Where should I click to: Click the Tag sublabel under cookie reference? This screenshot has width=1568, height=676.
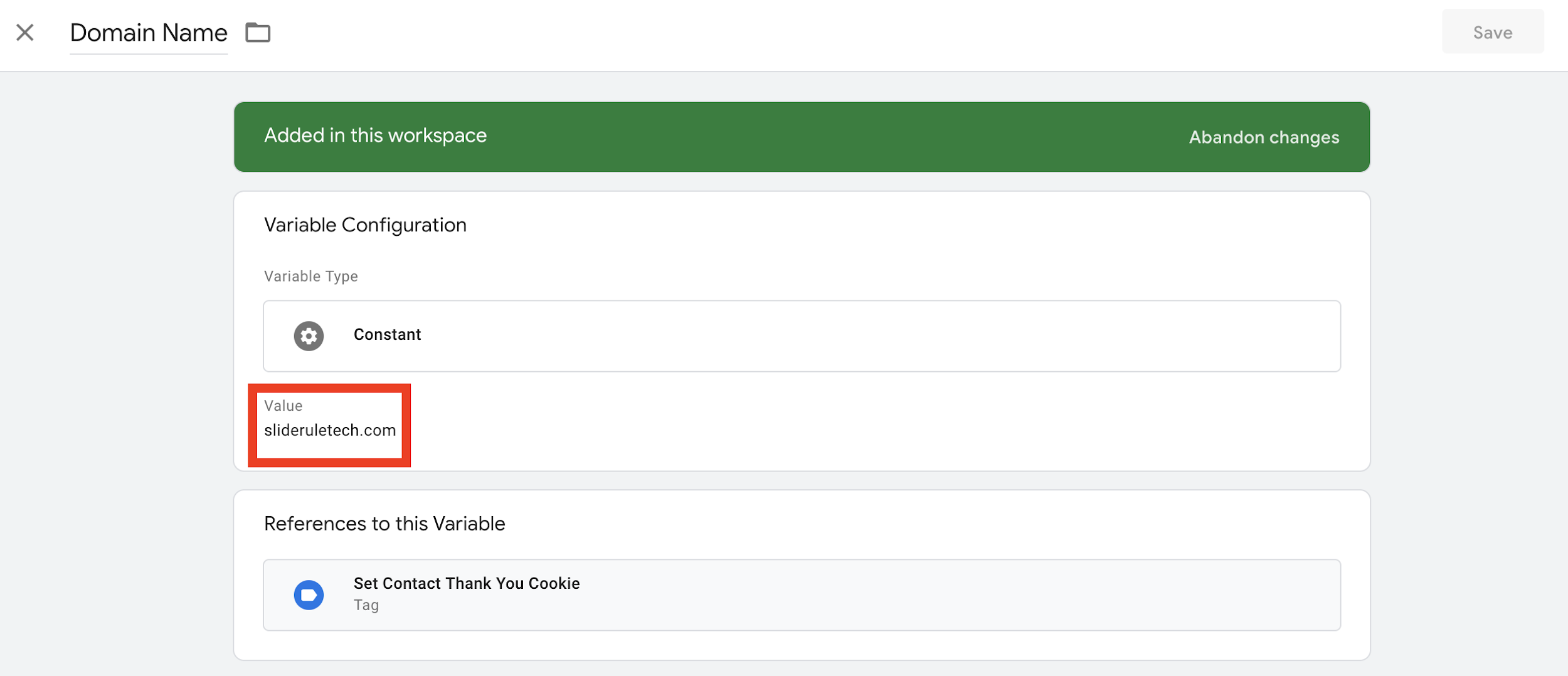point(366,605)
